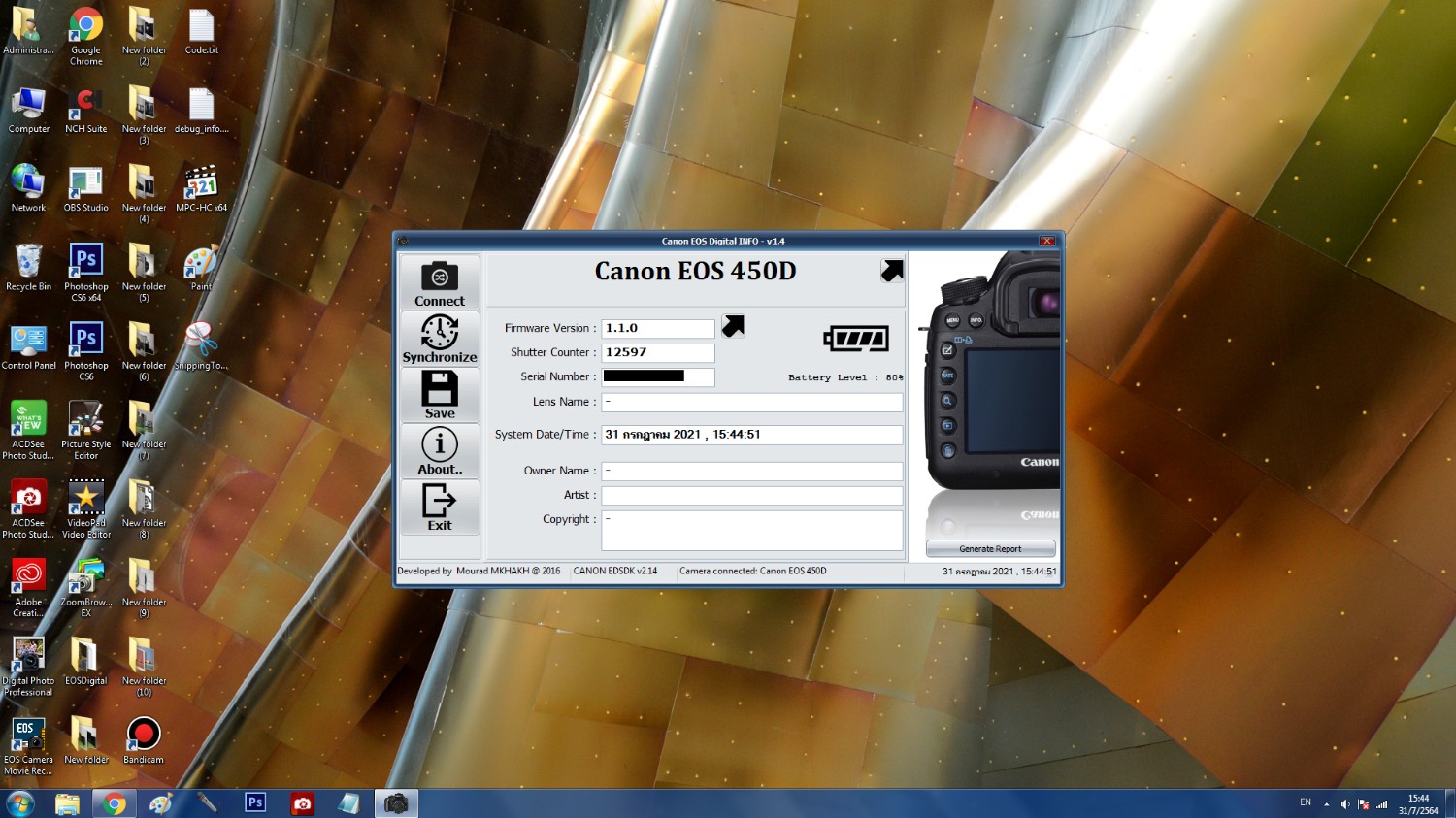Click the System Date/Time field
The image size is (1456, 818).
[x=752, y=435]
